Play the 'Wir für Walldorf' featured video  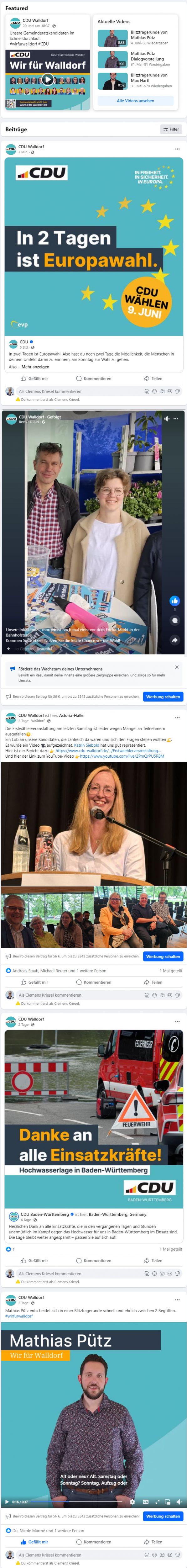click(x=47, y=79)
